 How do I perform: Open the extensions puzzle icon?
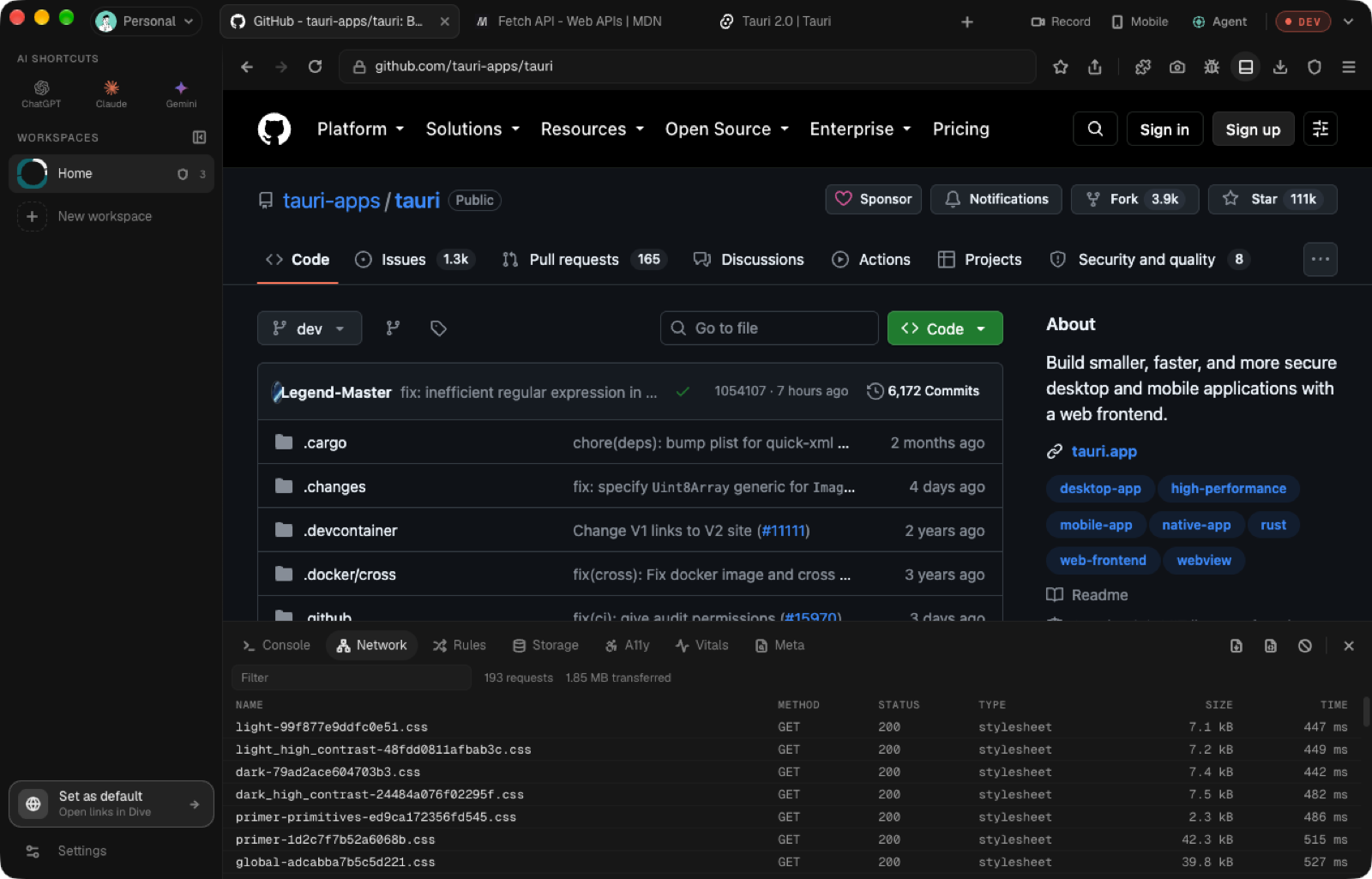click(x=1143, y=67)
